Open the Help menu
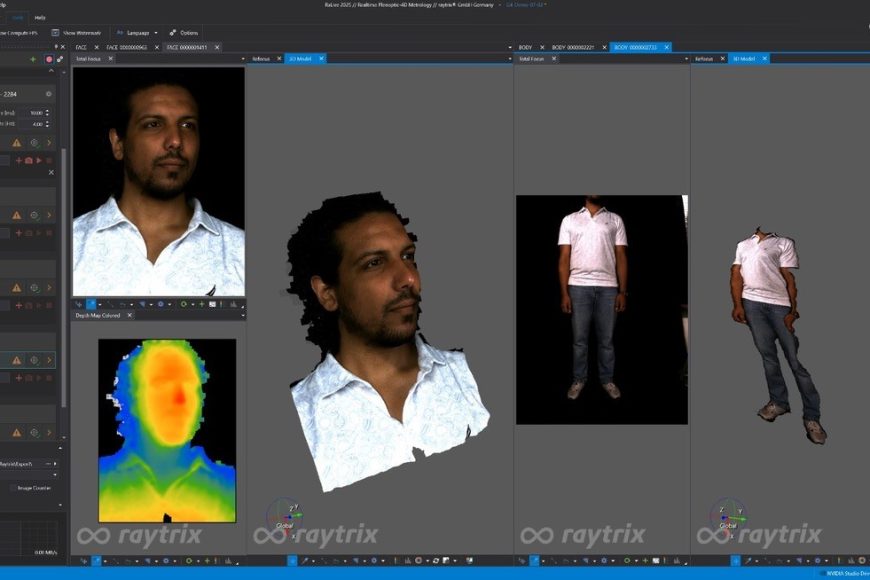Image resolution: width=870 pixels, height=580 pixels. click(40, 17)
